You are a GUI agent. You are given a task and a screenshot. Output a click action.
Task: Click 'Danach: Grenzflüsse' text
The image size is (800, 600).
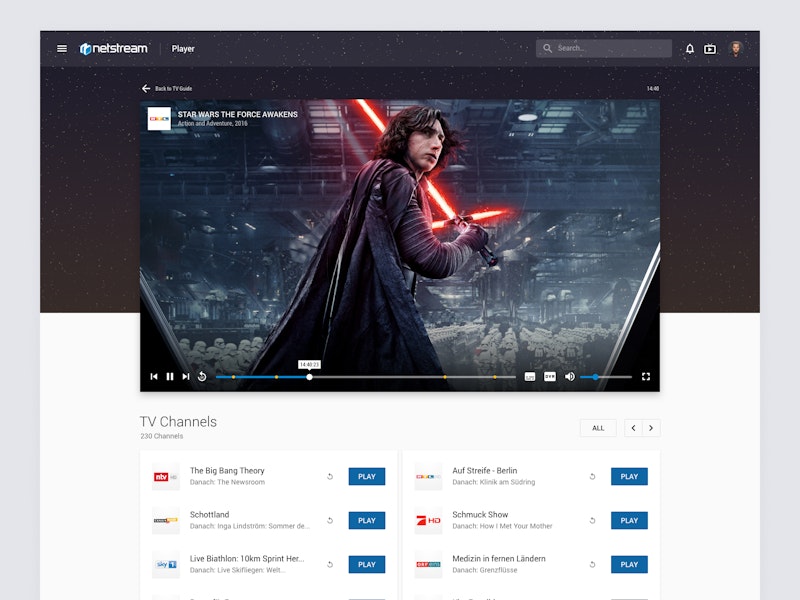tap(485, 570)
